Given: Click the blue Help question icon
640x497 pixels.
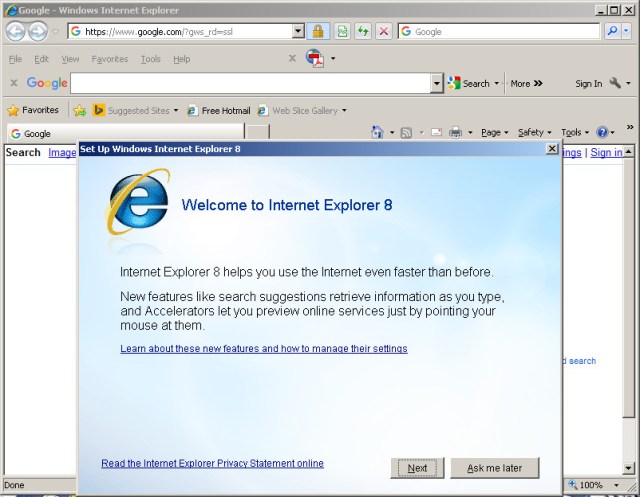Looking at the screenshot, I should [x=602, y=132].
